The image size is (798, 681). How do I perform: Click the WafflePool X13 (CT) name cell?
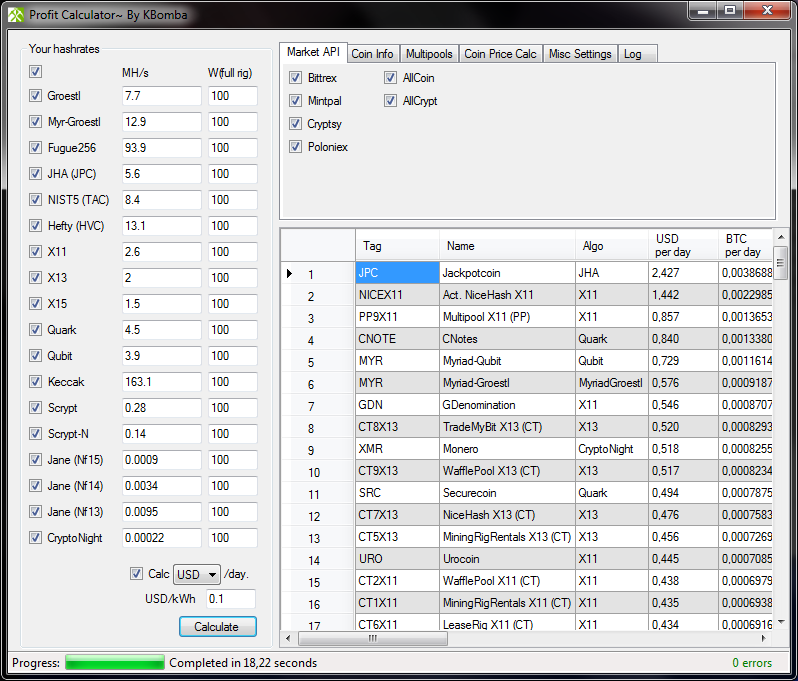(x=507, y=471)
